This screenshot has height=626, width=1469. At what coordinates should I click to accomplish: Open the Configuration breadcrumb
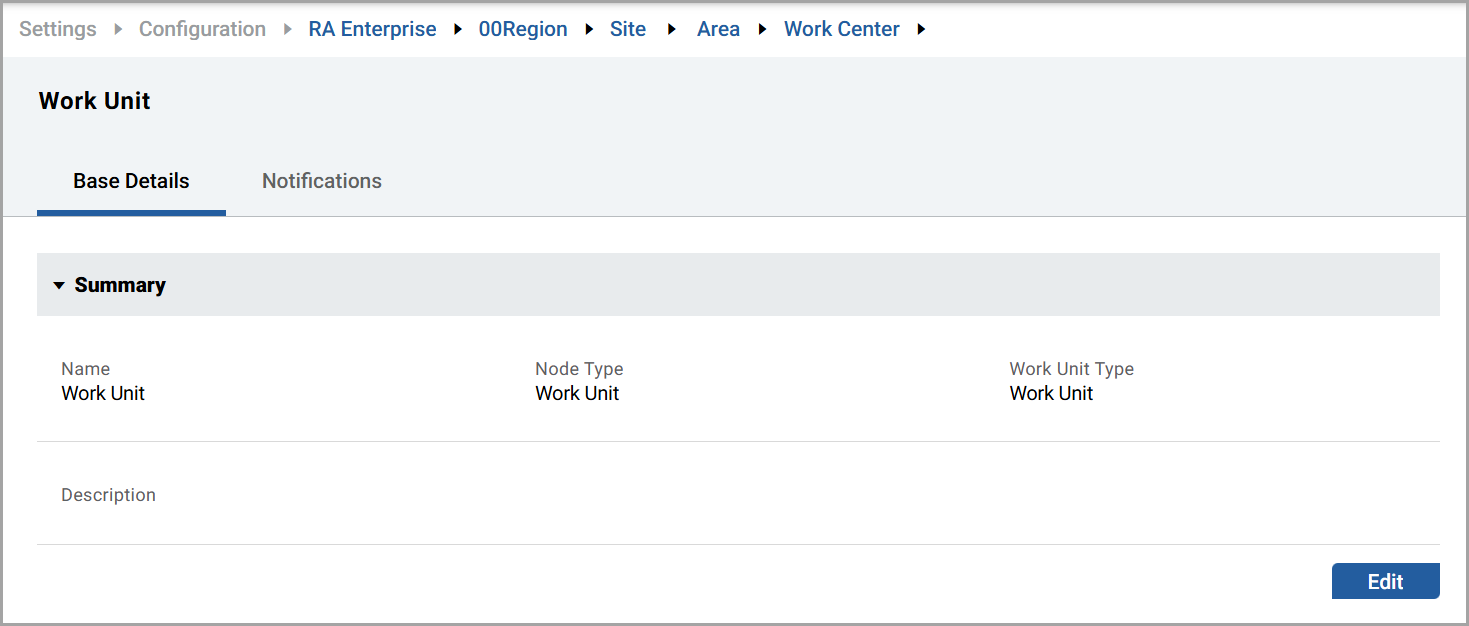click(x=202, y=30)
